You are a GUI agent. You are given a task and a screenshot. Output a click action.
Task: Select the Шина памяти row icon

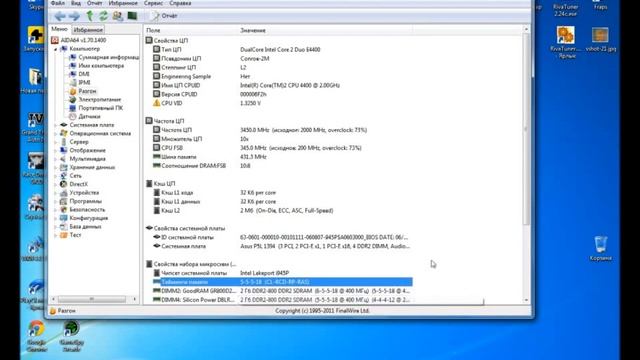[156, 157]
